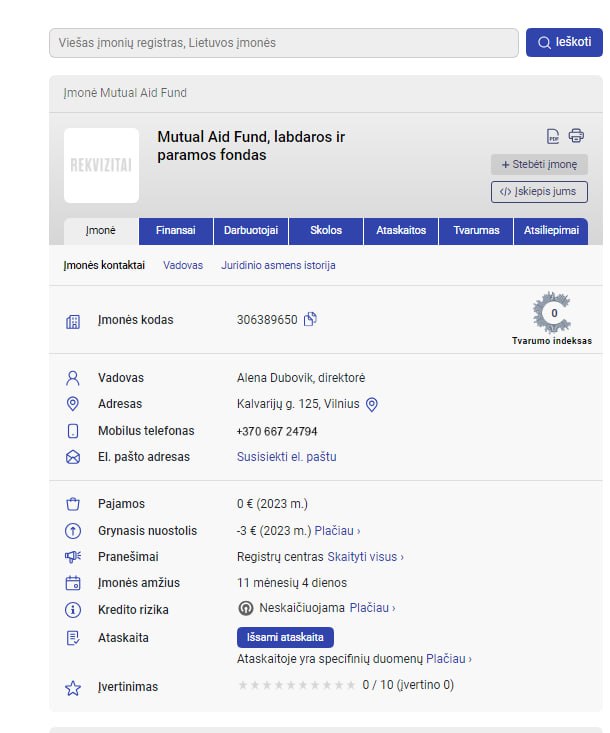
Task: Switch to the Finansai tab
Action: 176,231
